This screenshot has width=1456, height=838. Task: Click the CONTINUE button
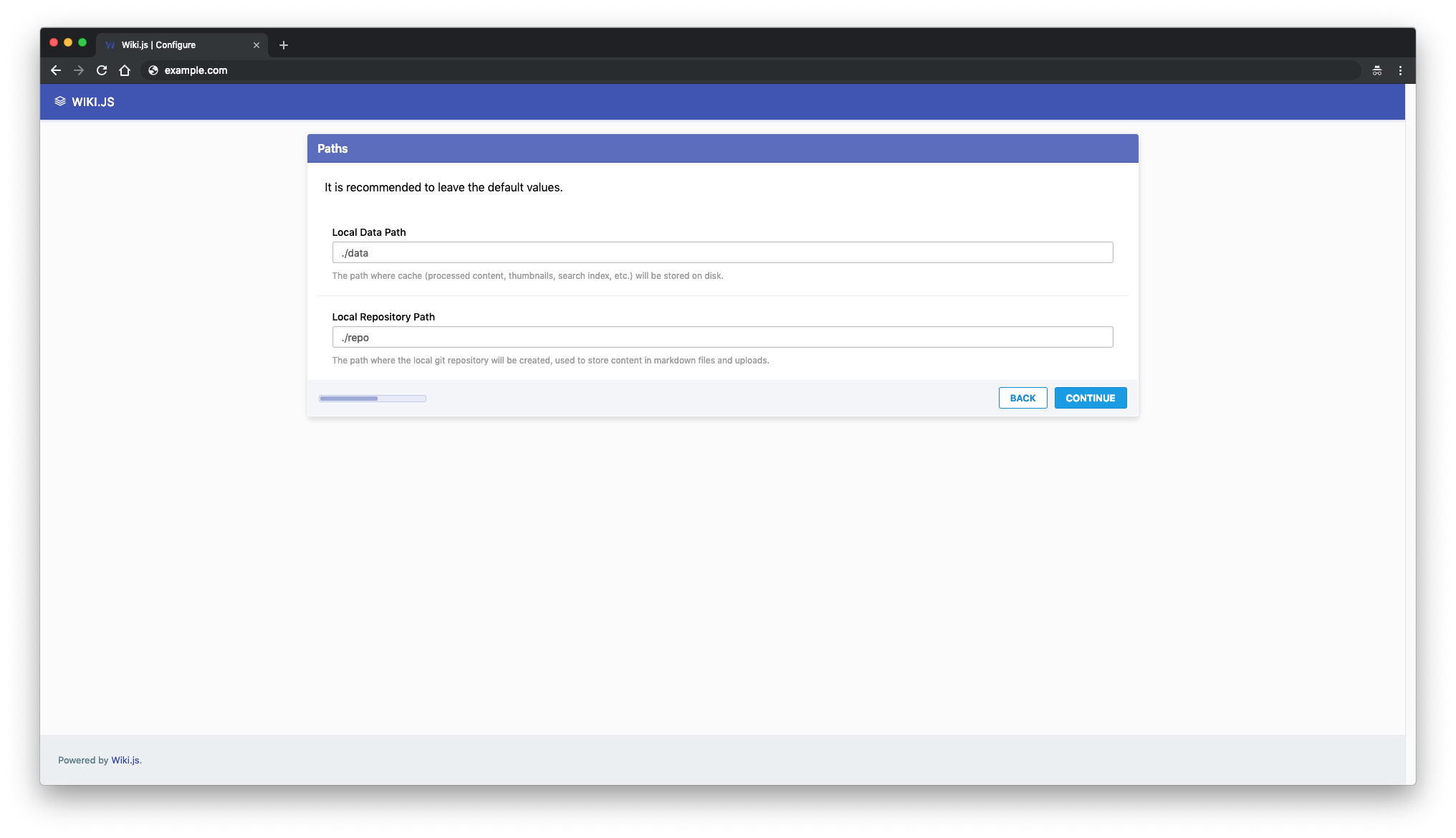pyautogui.click(x=1090, y=398)
